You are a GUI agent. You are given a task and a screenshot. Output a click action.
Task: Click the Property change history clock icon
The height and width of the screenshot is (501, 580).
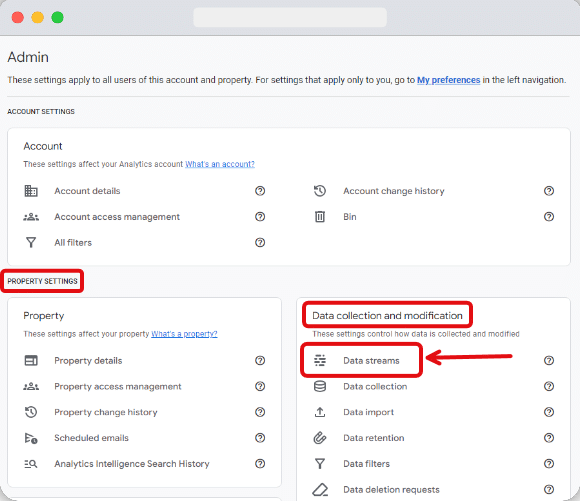tap(31, 412)
